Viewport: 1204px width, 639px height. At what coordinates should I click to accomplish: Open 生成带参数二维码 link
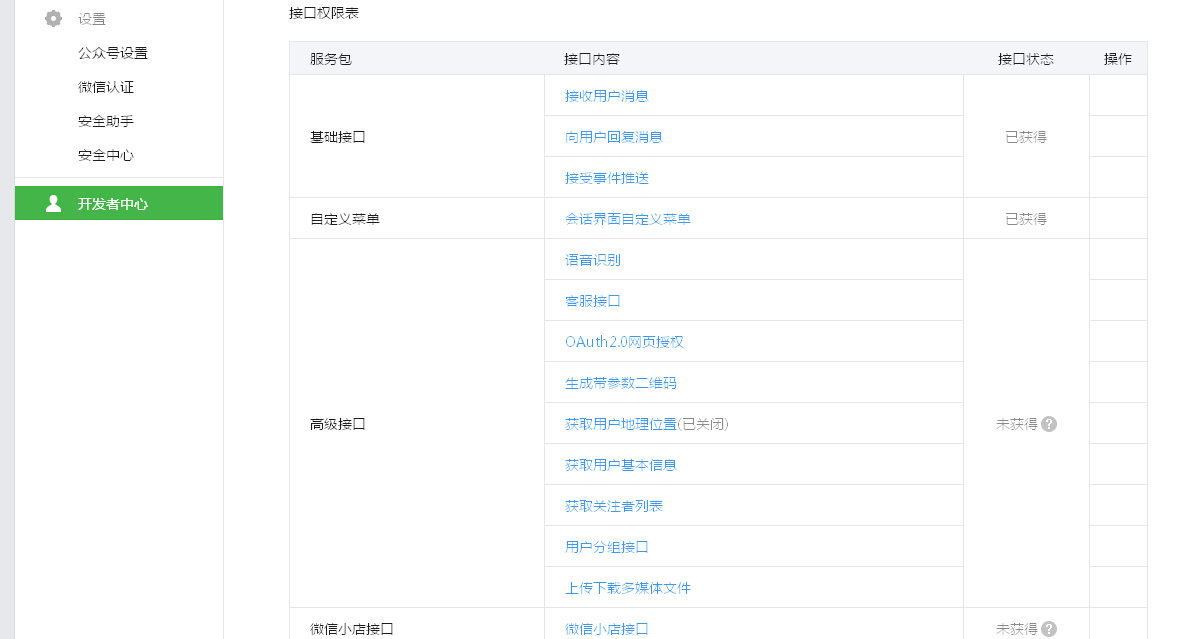point(620,383)
